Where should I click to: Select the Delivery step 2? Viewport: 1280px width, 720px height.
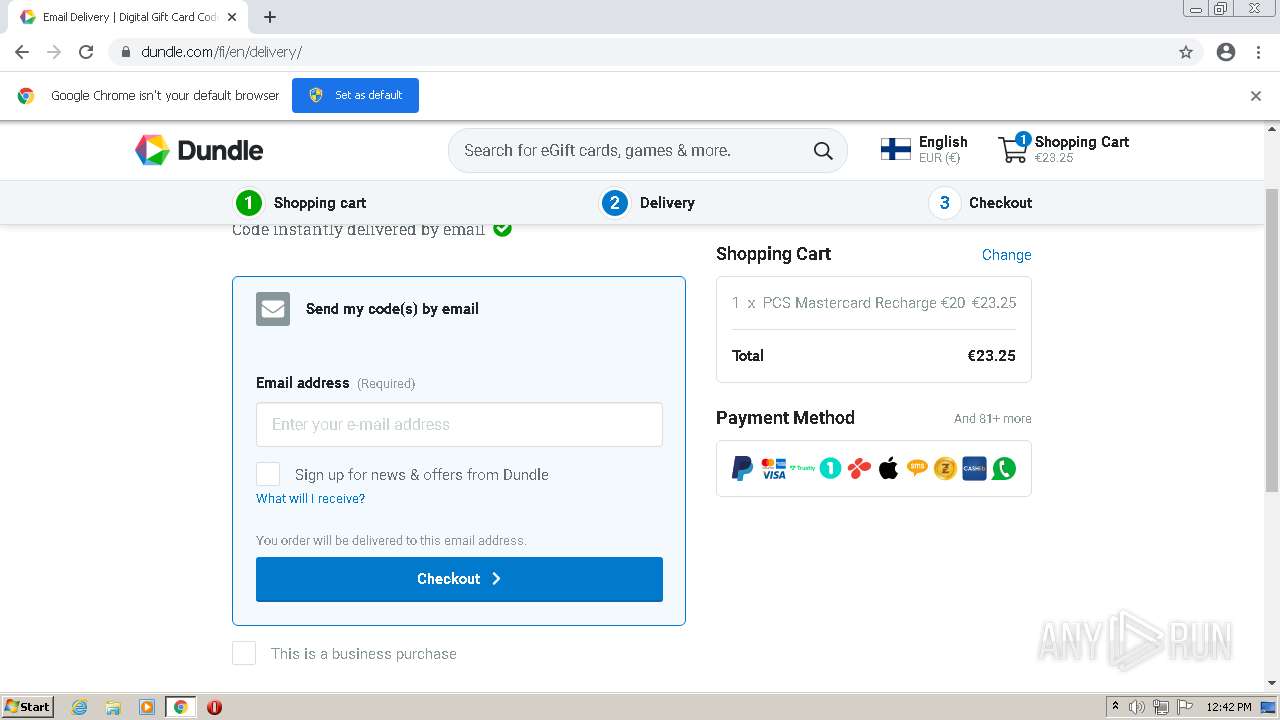tap(648, 203)
